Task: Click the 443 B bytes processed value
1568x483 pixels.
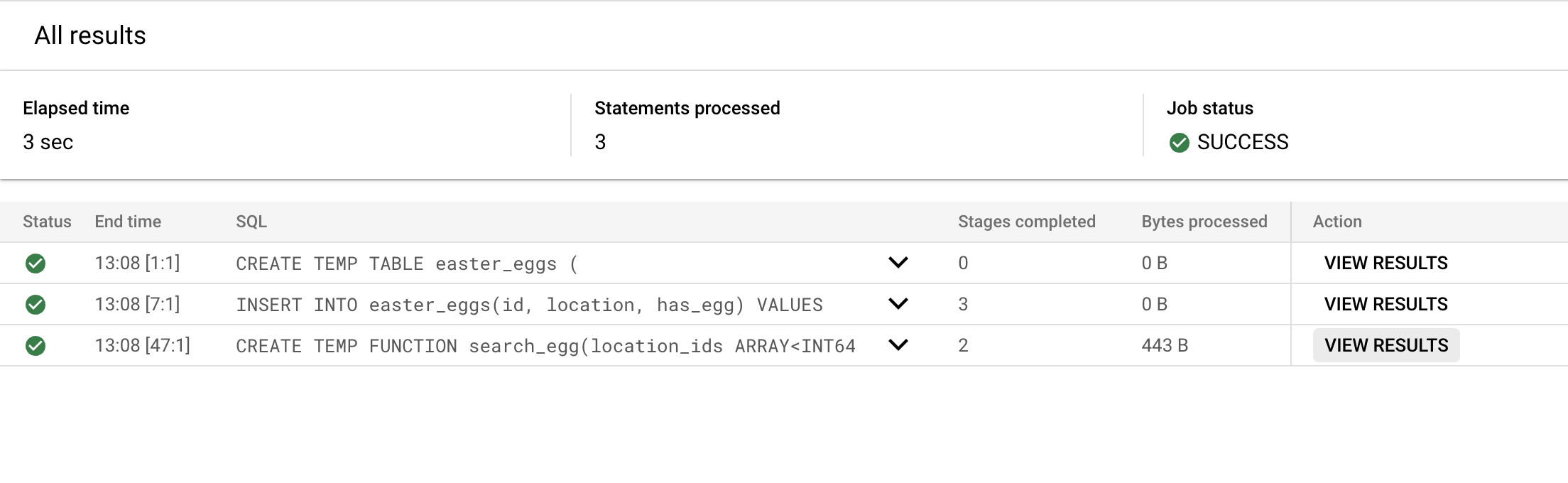Action: coord(1165,345)
